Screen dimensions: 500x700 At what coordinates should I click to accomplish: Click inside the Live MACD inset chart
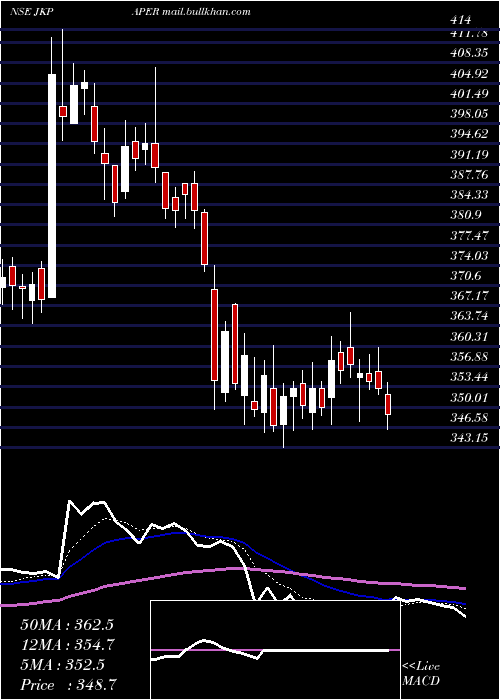pos(275,650)
